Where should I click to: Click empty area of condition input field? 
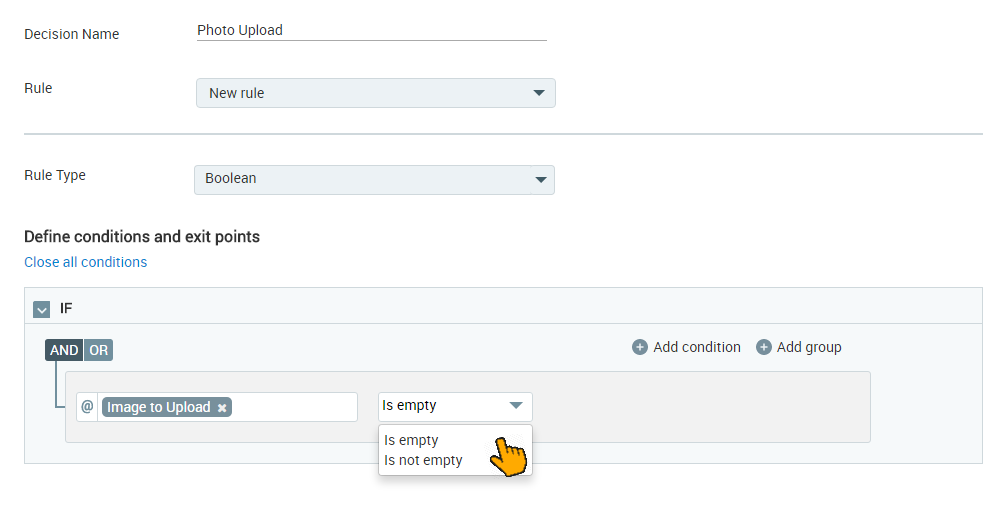[x=294, y=407]
